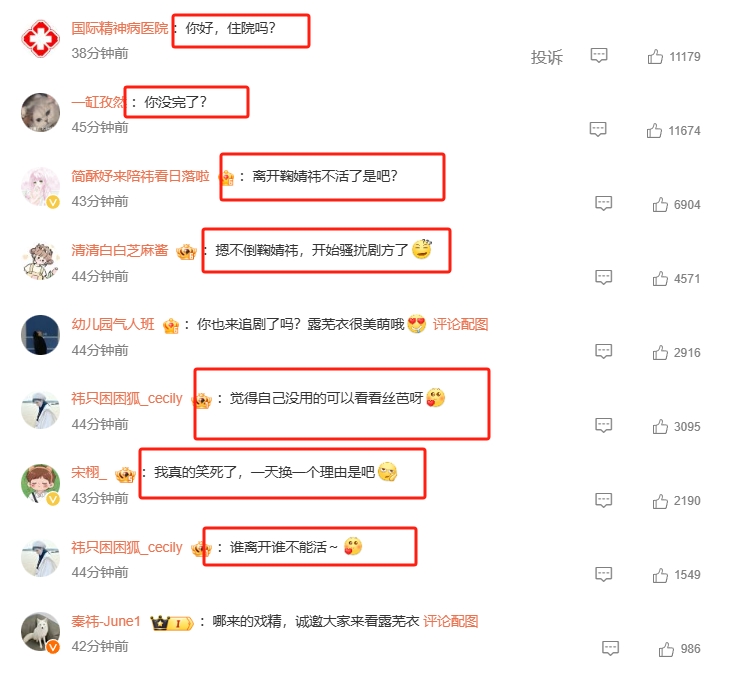This screenshot has height=678, width=730.
Task: Open 评论配图 image on 秦祎-June1's comment
Action: coord(450,621)
